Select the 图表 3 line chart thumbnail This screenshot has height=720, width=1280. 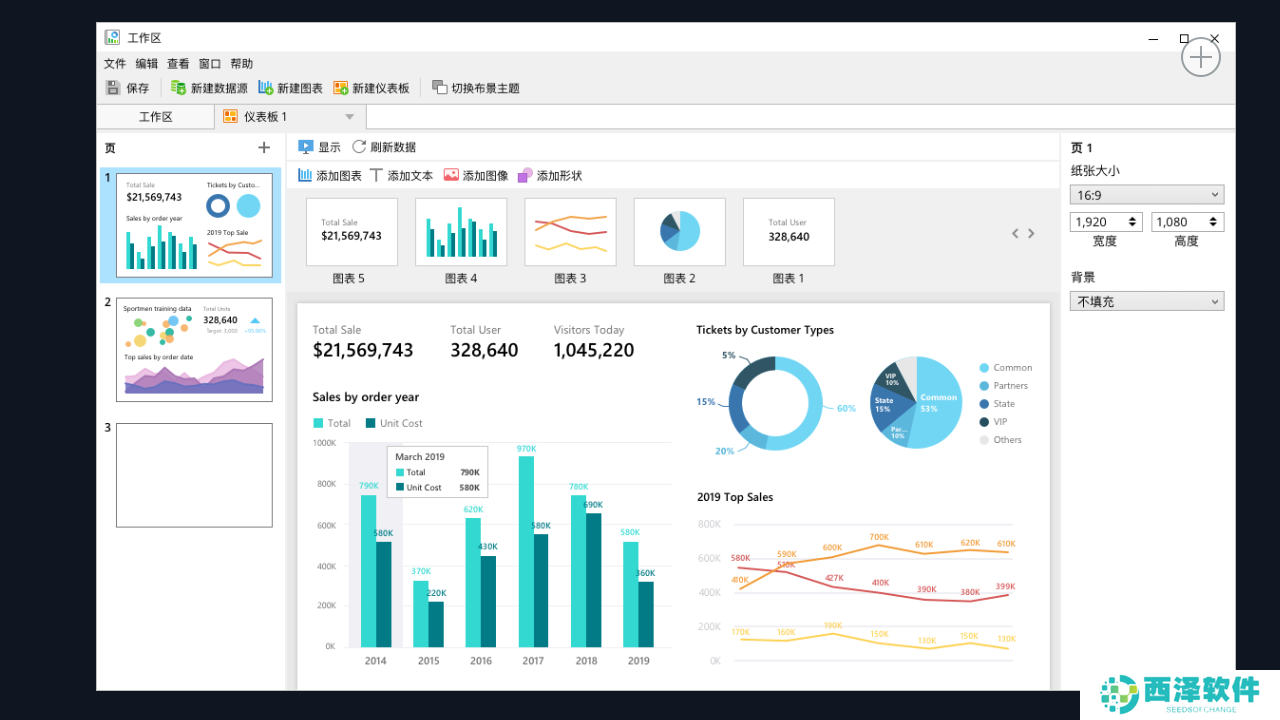coord(570,232)
